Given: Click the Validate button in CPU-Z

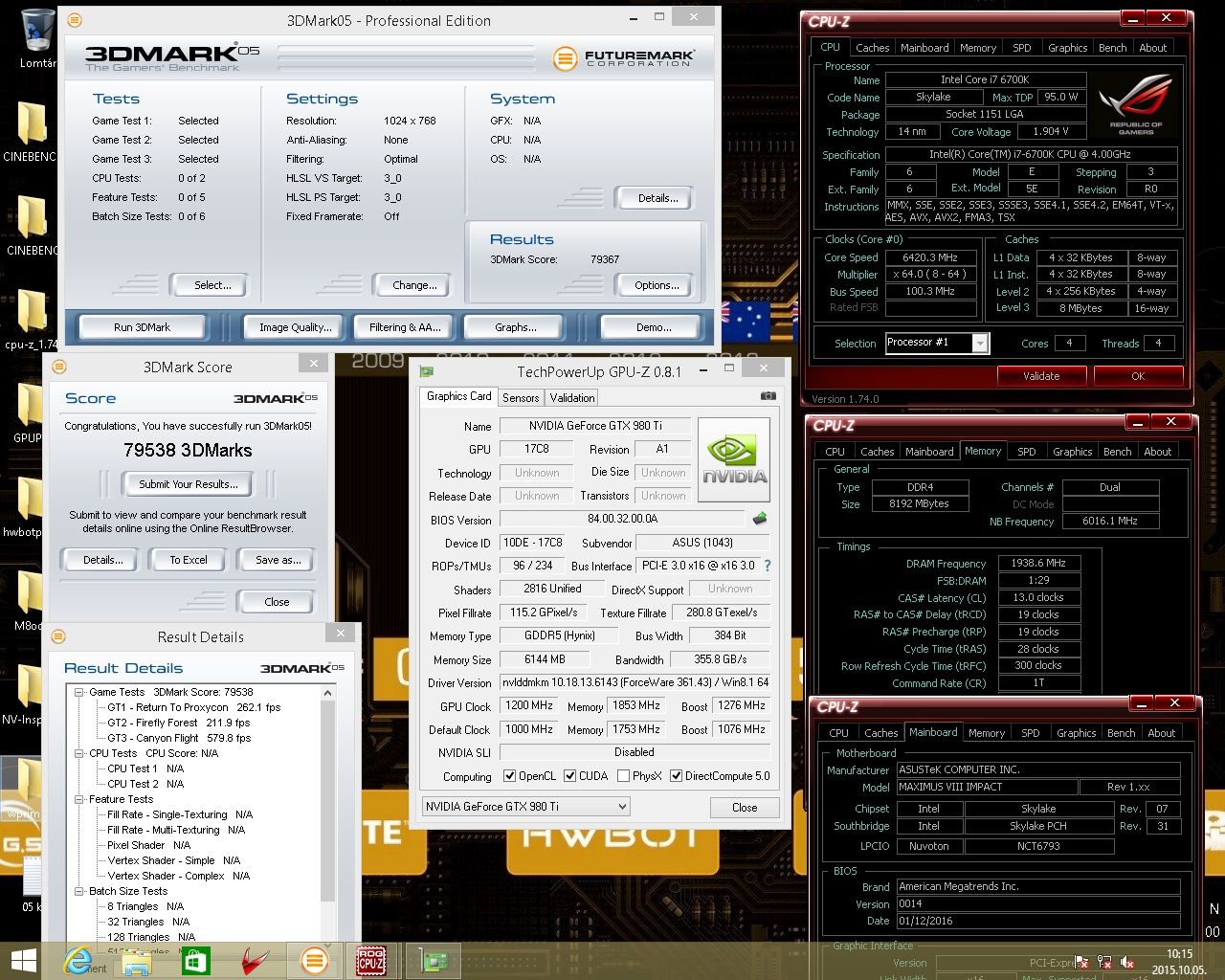Looking at the screenshot, I should tap(1041, 376).
